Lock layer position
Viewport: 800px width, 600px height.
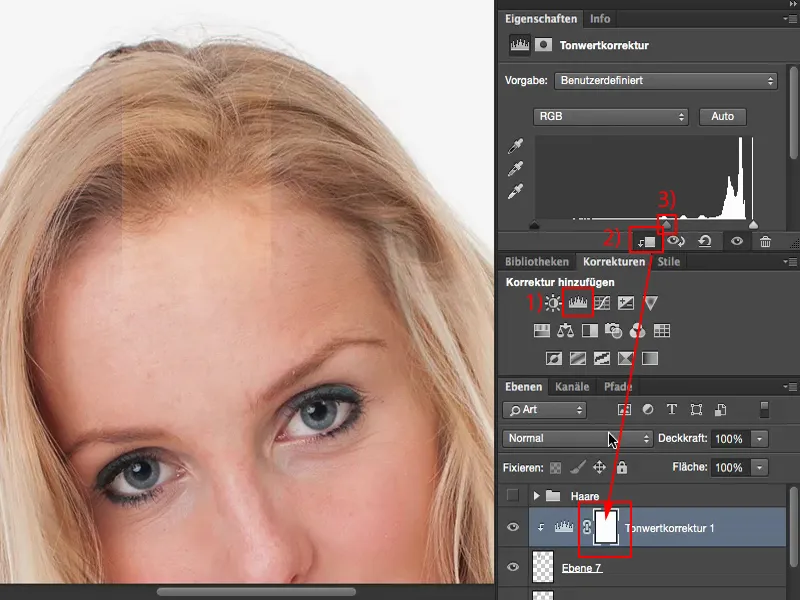click(x=599, y=467)
